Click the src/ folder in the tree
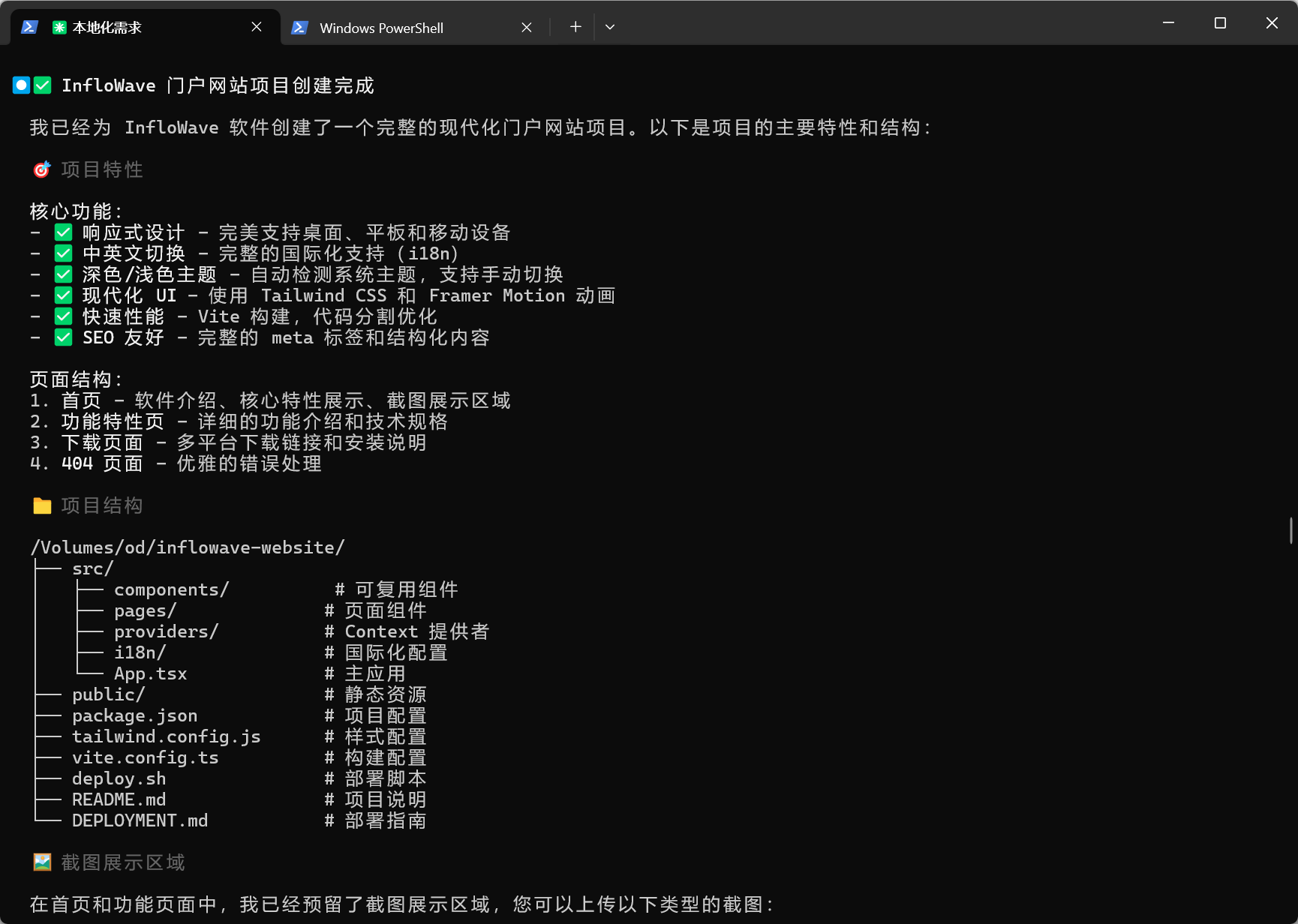 [x=92, y=569]
